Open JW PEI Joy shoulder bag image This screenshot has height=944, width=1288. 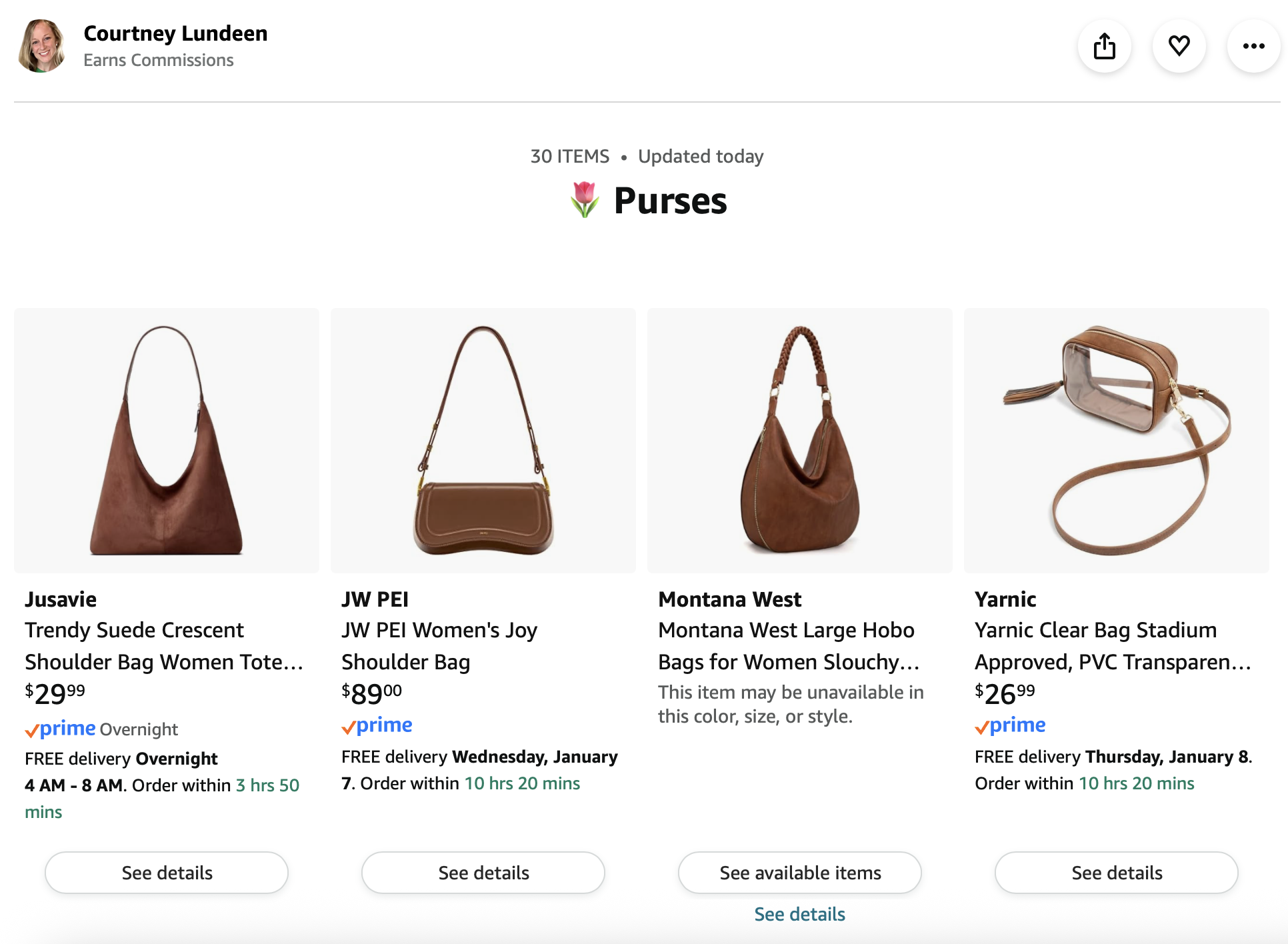click(483, 440)
